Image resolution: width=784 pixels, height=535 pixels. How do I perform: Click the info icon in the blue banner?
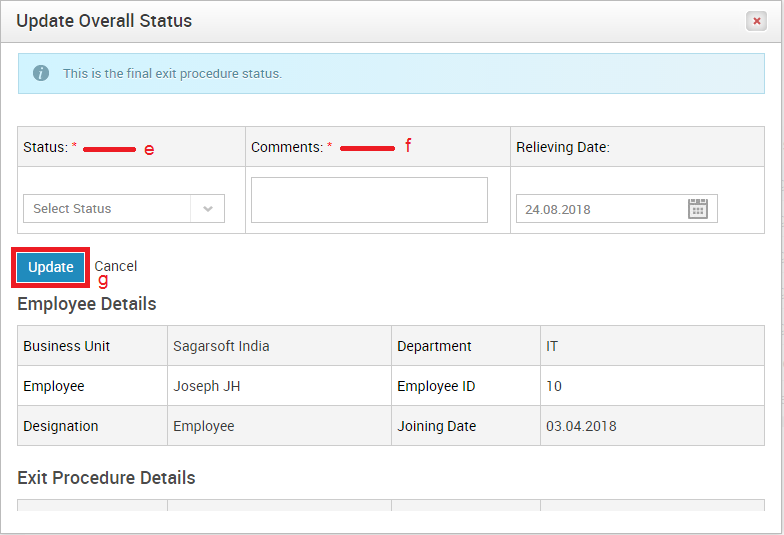[x=41, y=73]
